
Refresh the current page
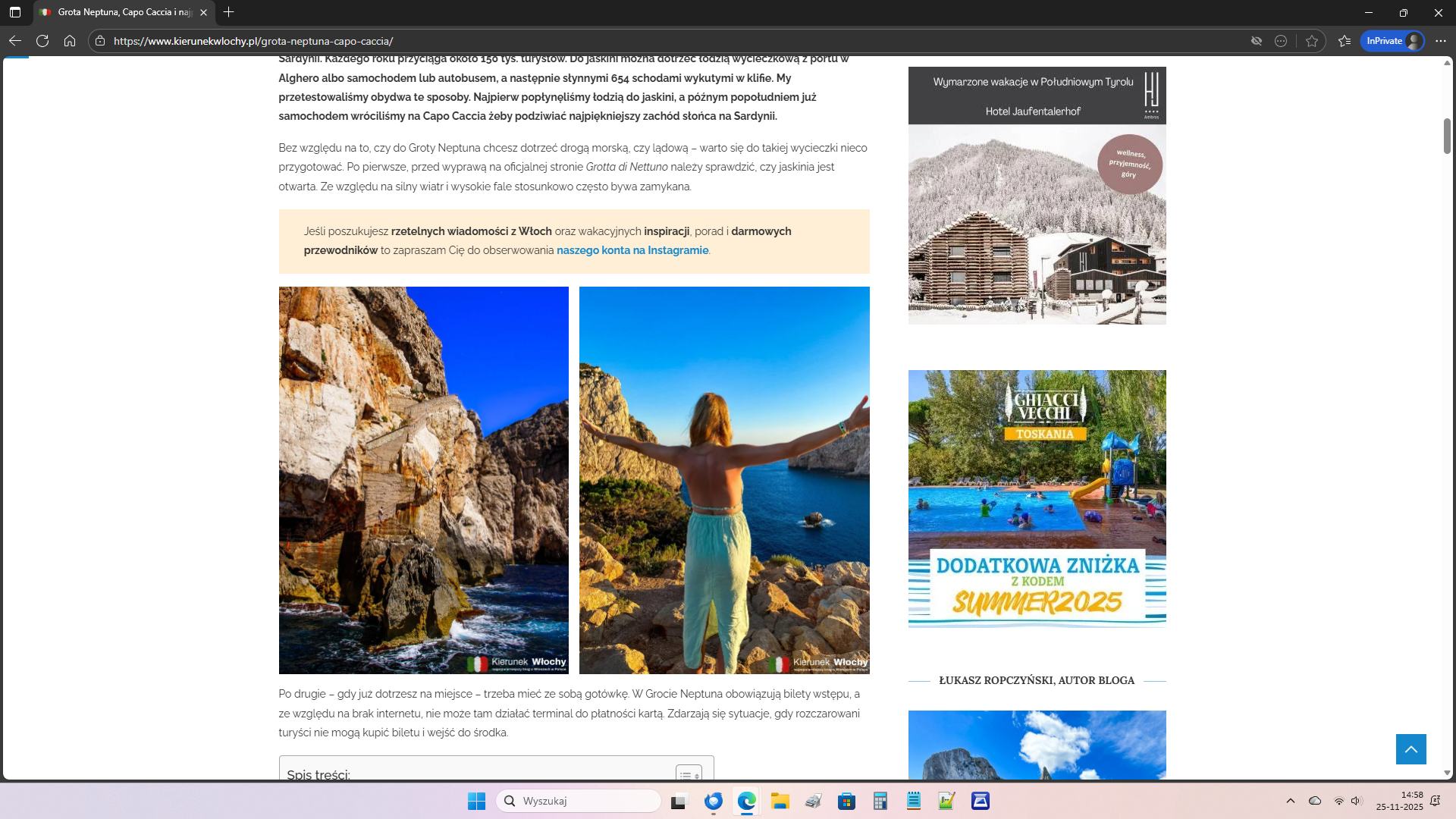pyautogui.click(x=42, y=41)
